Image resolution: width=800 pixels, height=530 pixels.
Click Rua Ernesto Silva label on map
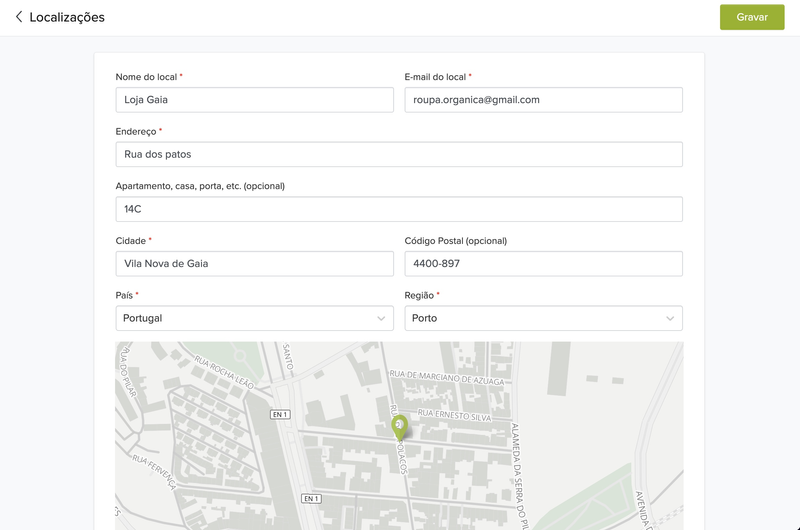pyautogui.click(x=455, y=415)
